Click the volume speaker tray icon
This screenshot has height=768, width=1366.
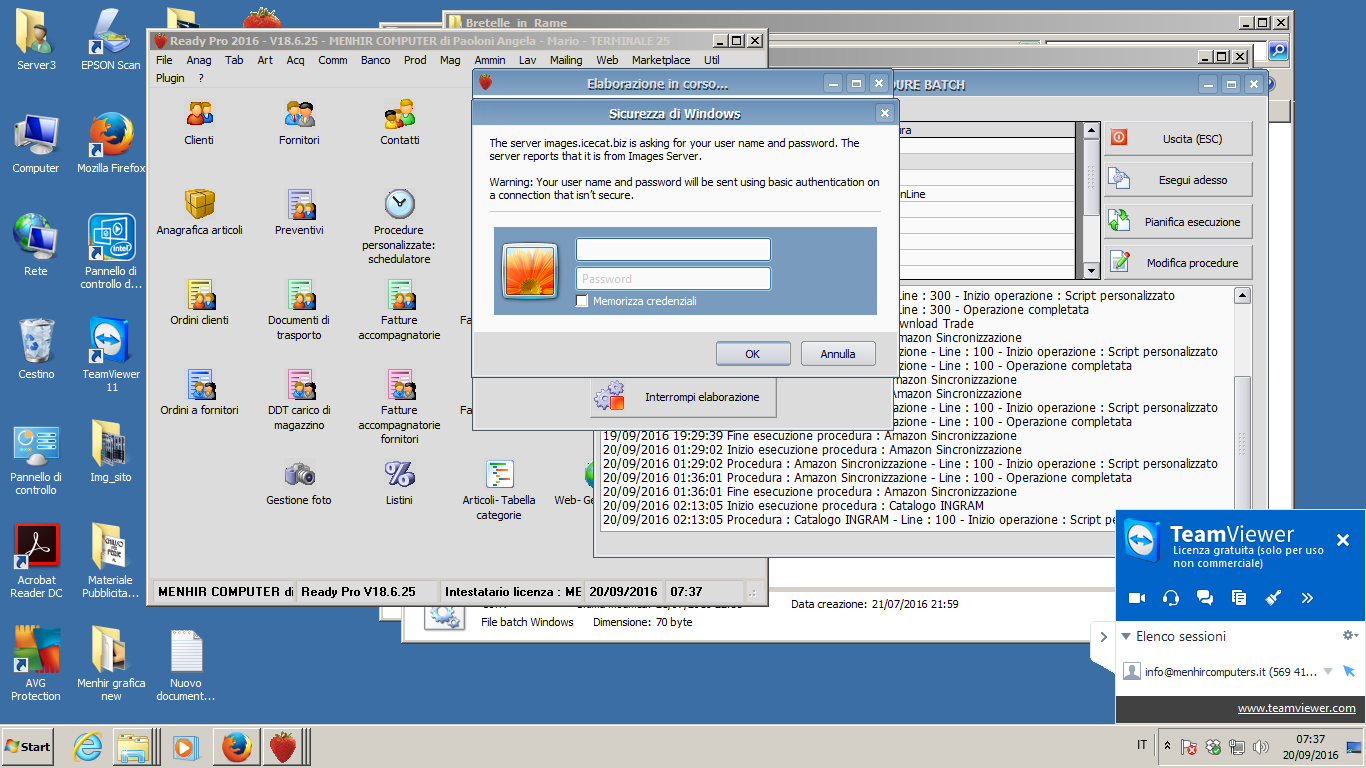(1261, 746)
